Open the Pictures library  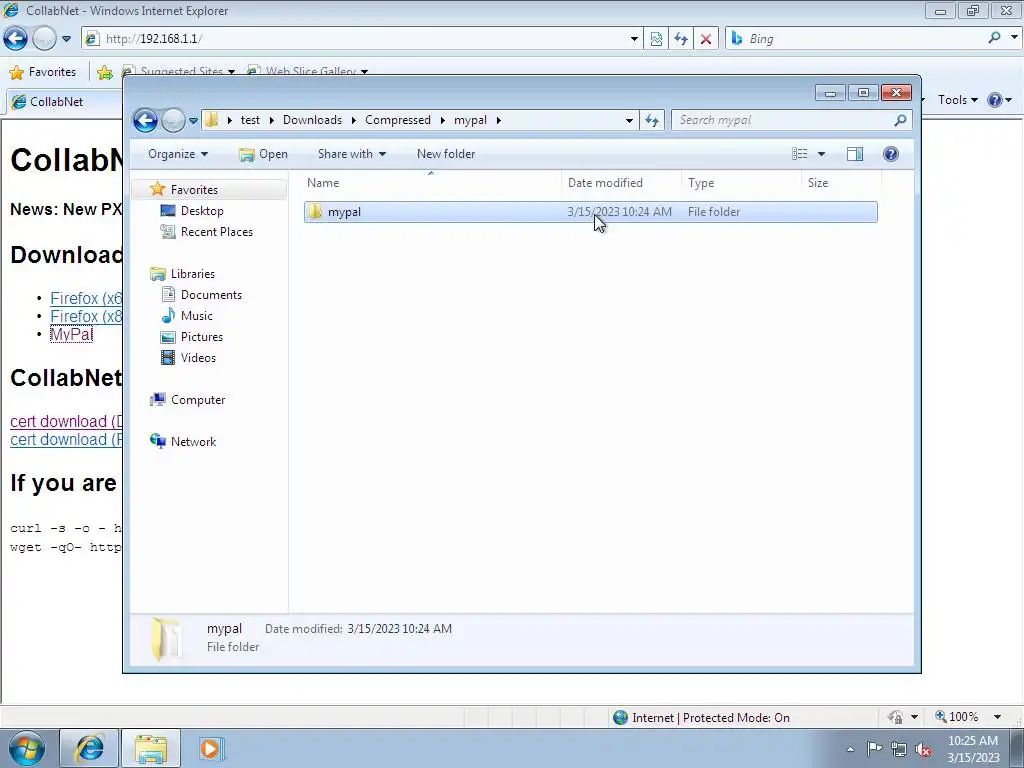202,337
